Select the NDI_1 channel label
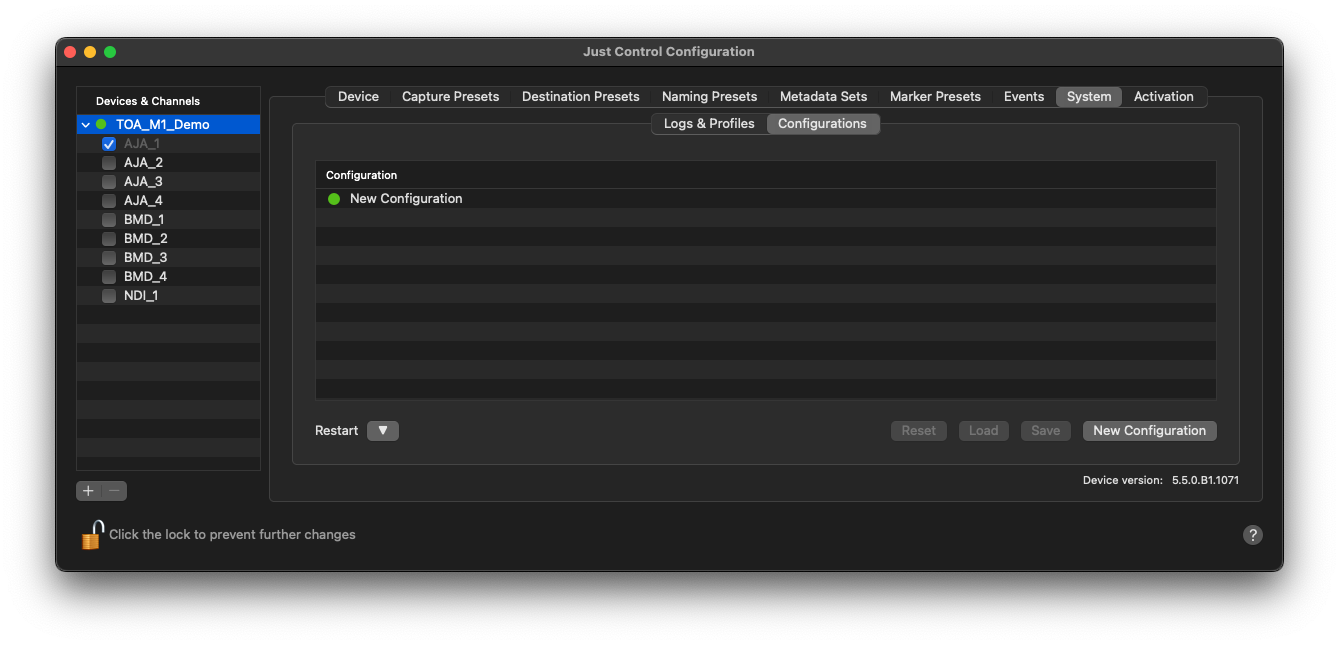 [141, 296]
